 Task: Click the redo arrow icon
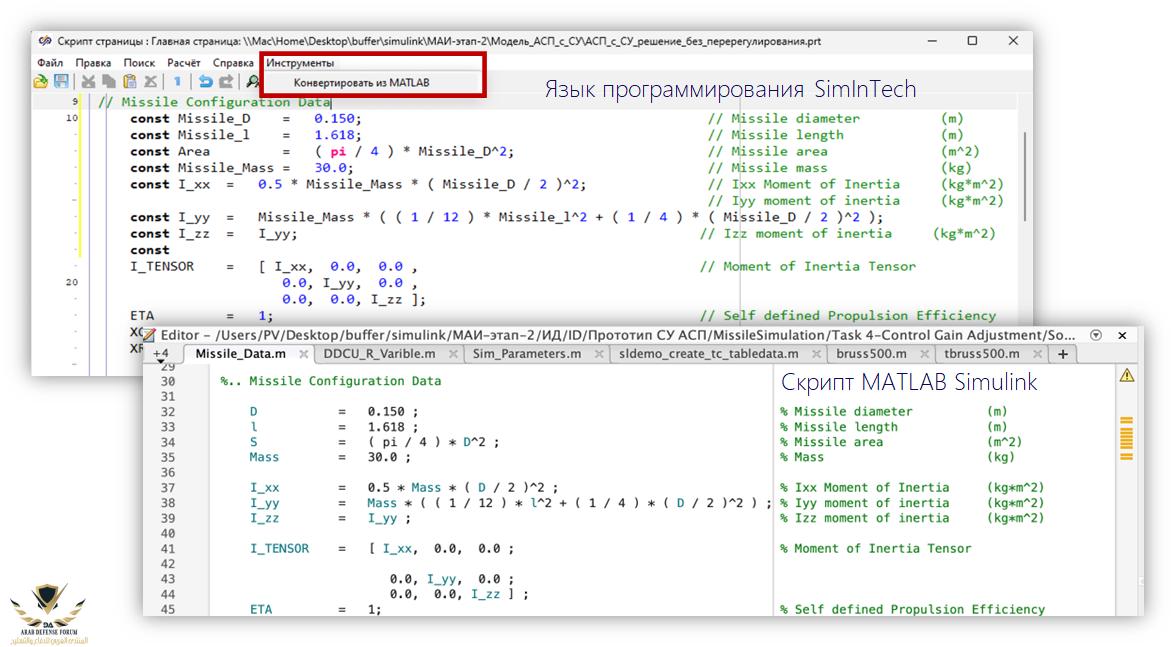[x=226, y=82]
